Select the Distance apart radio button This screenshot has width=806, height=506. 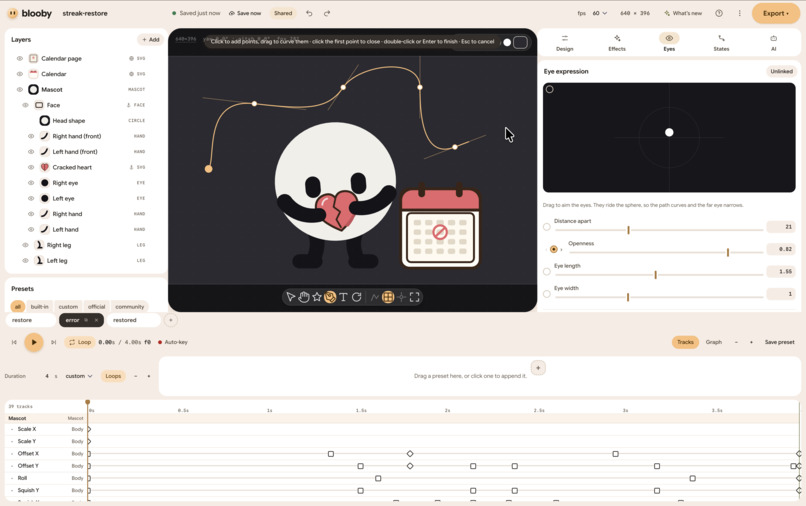546,227
